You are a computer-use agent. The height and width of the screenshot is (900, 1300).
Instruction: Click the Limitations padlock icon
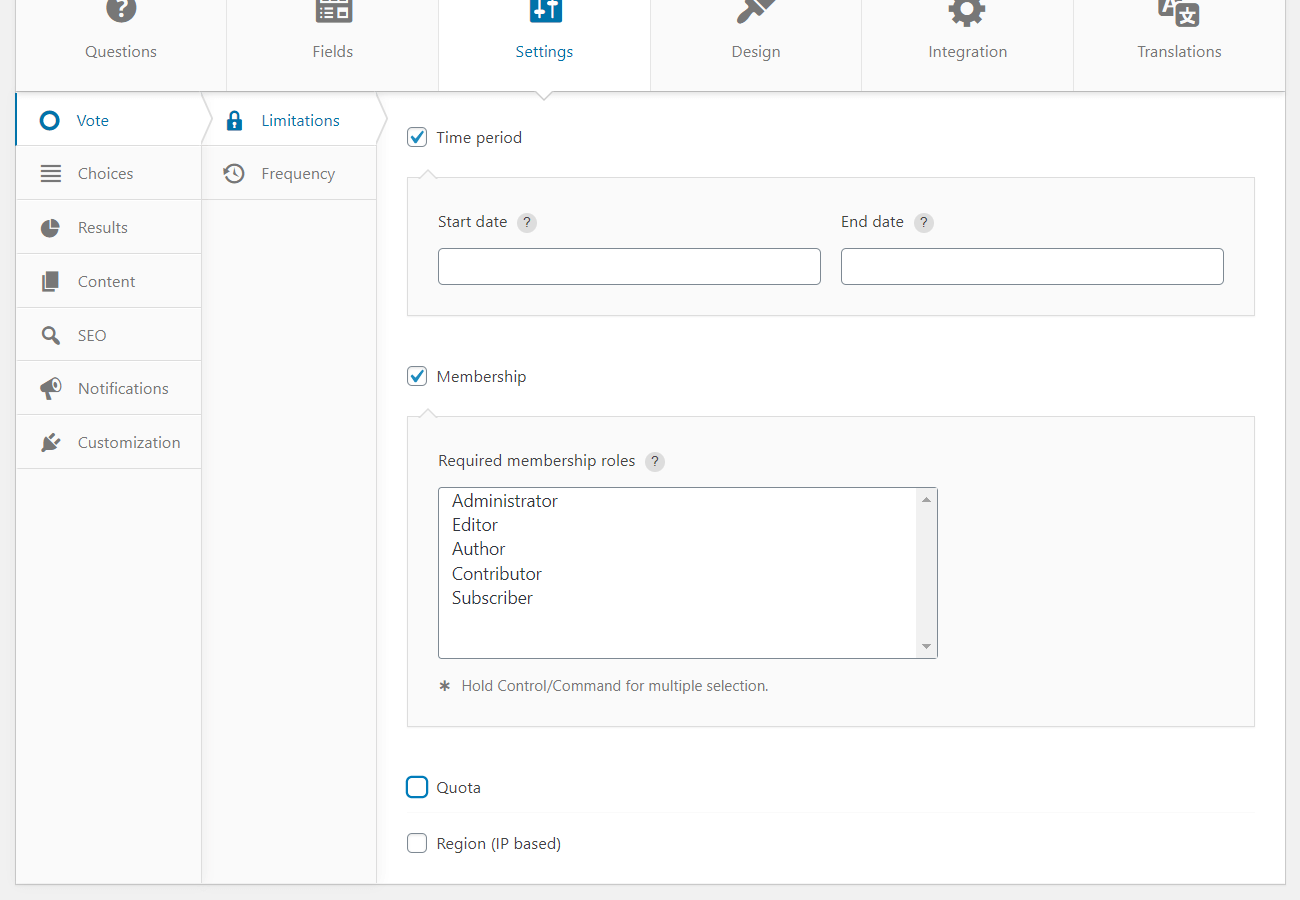235,121
